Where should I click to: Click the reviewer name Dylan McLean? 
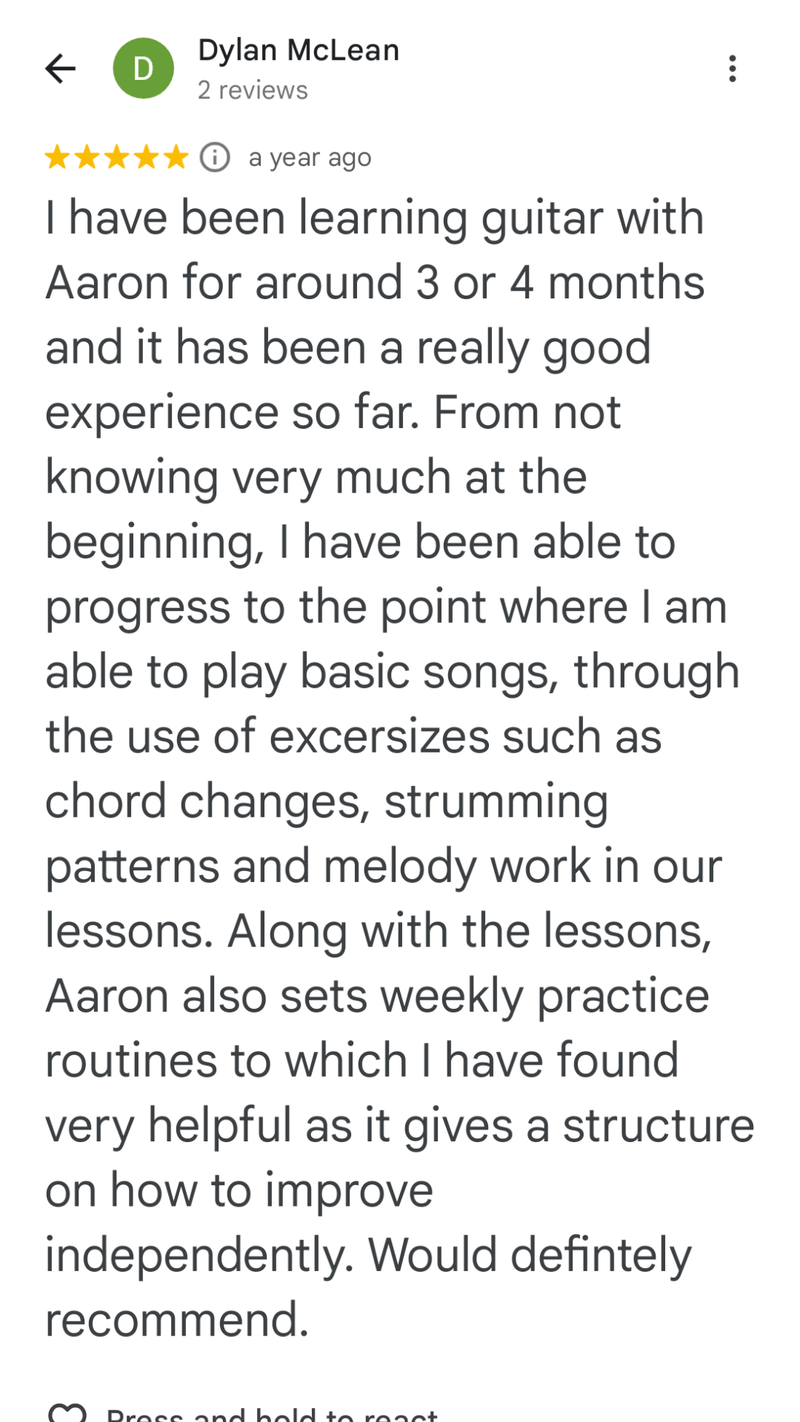point(298,49)
